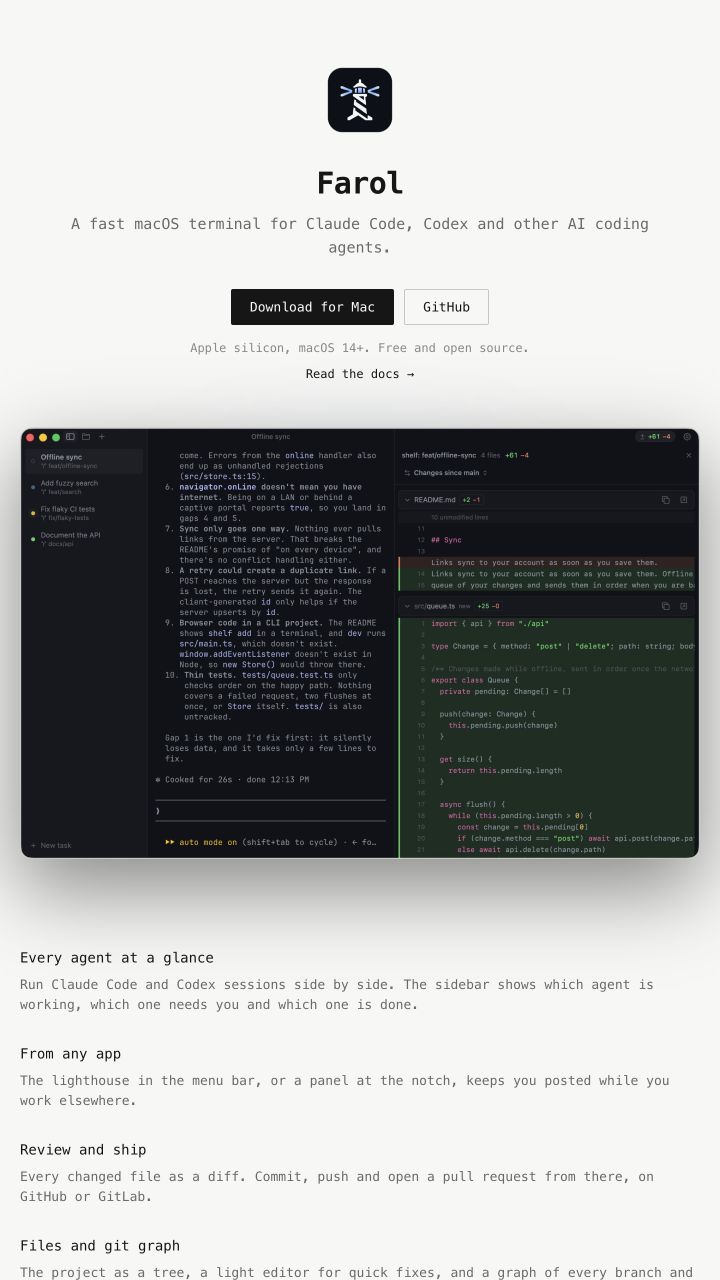Follow the Read the docs link

point(360,374)
